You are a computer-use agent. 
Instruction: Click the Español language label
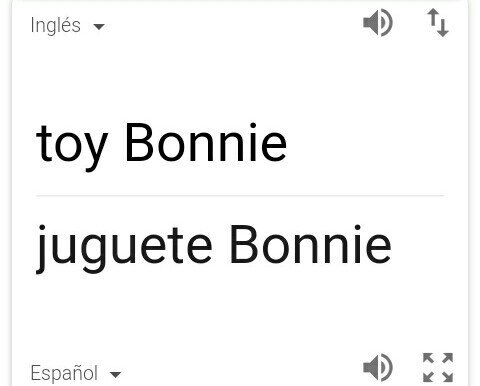(x=64, y=373)
